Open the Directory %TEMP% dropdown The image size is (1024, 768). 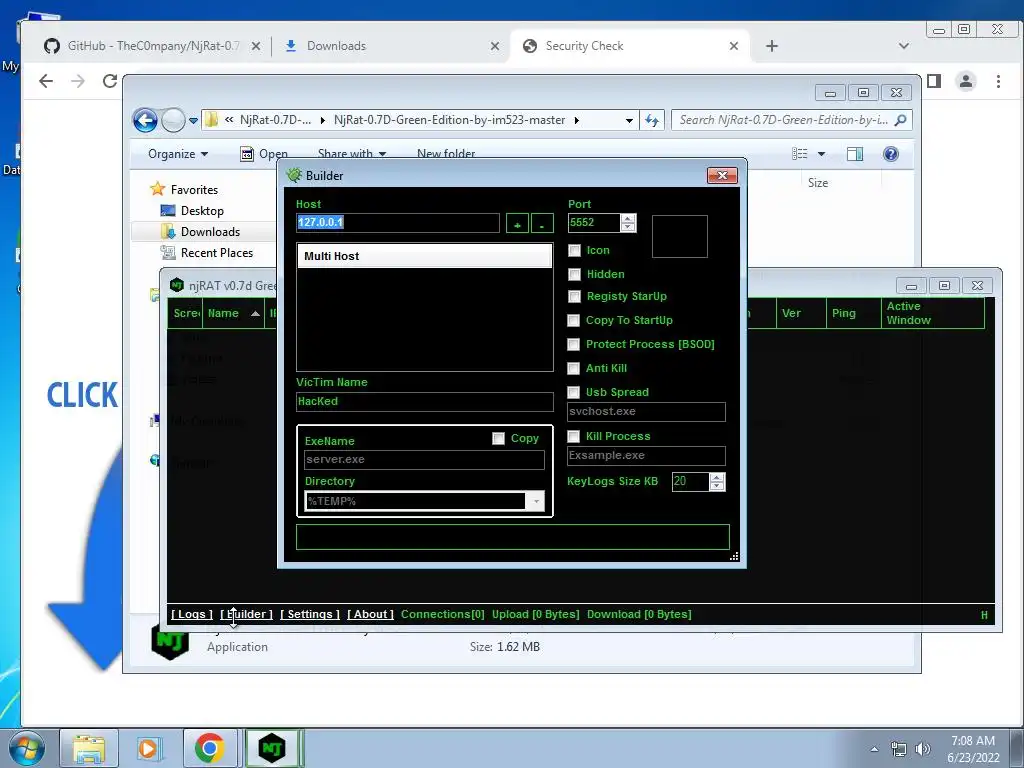tap(536, 501)
